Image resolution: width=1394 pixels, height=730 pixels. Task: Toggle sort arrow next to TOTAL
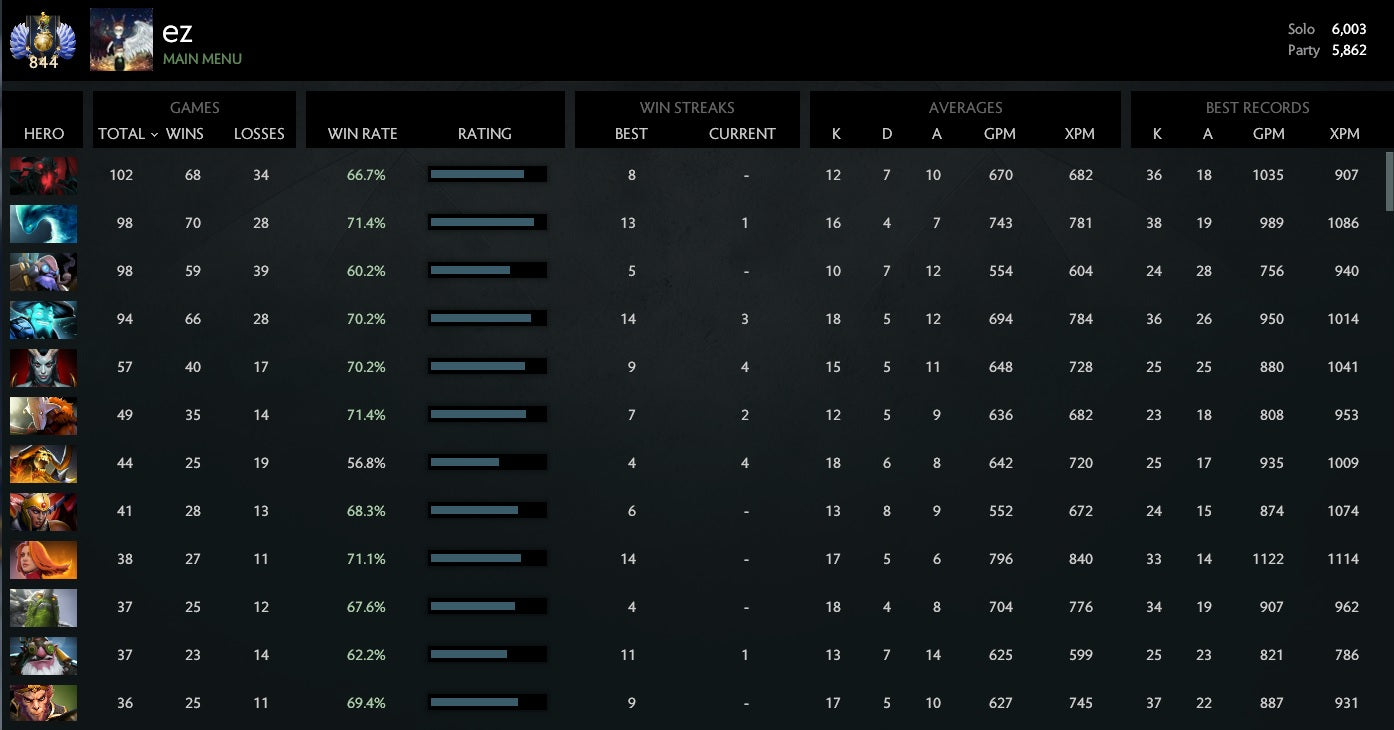coord(154,134)
